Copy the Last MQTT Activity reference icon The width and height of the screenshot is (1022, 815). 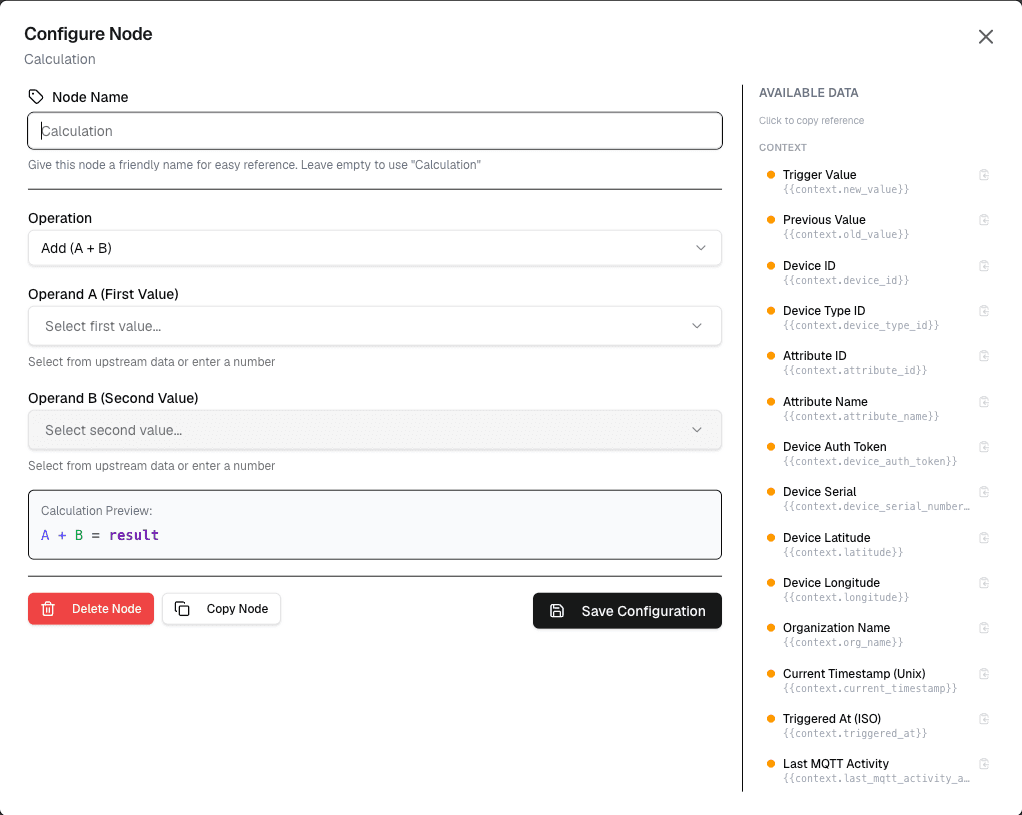coord(984,763)
